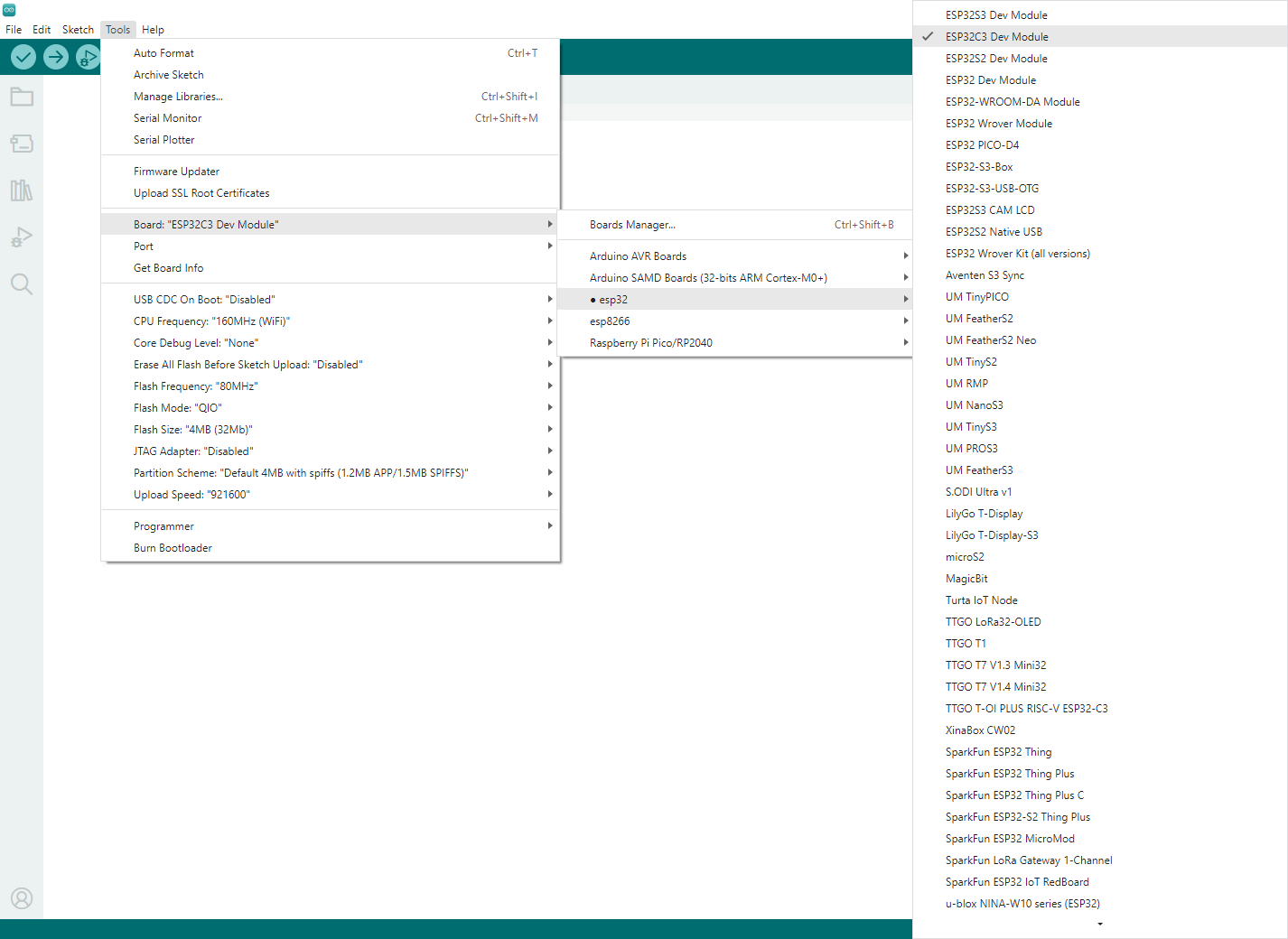Image resolution: width=1288 pixels, height=939 pixels.
Task: Expand the esp8266 boards list
Action: click(735, 321)
